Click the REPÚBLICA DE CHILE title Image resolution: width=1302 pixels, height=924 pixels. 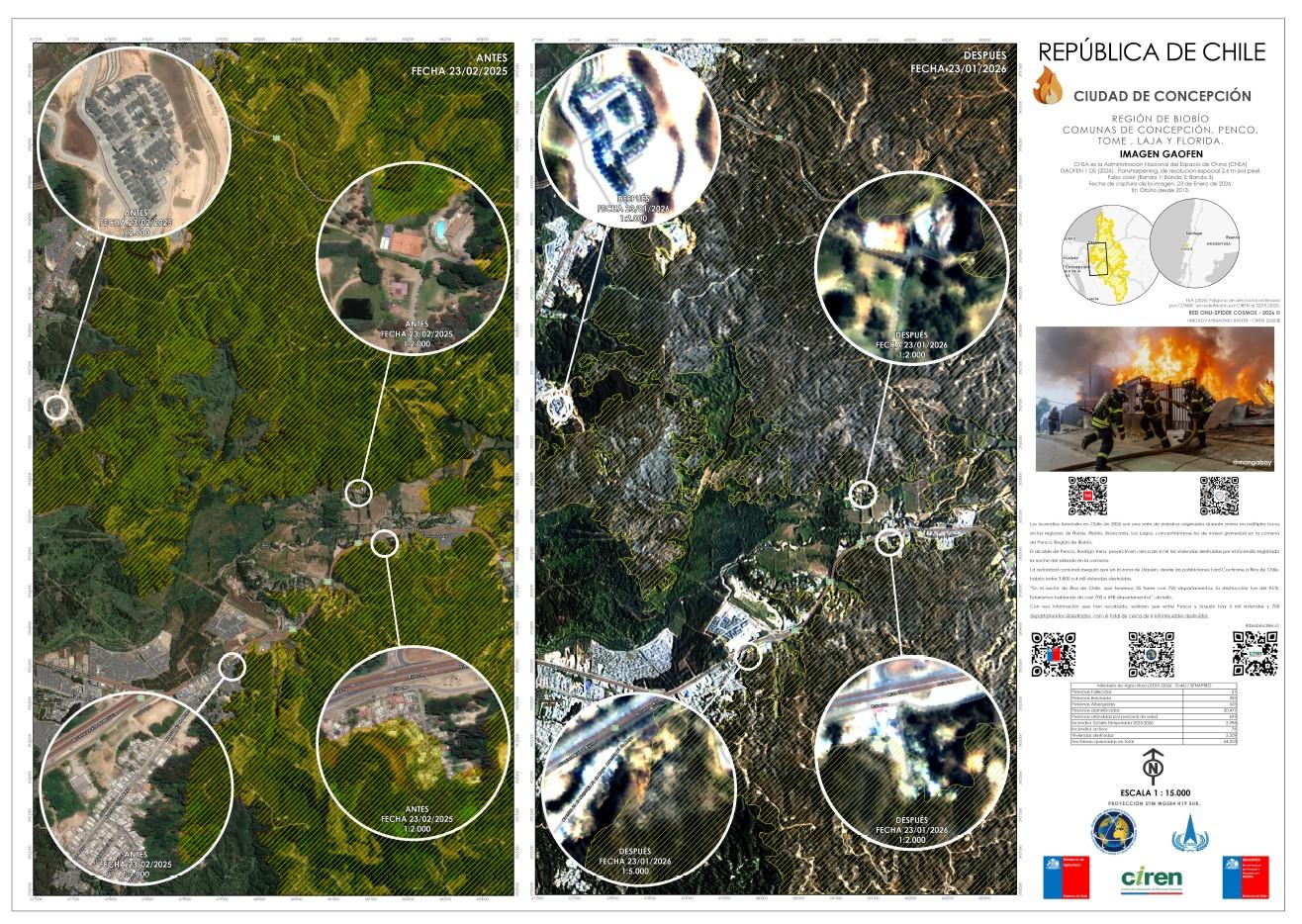[x=1153, y=51]
